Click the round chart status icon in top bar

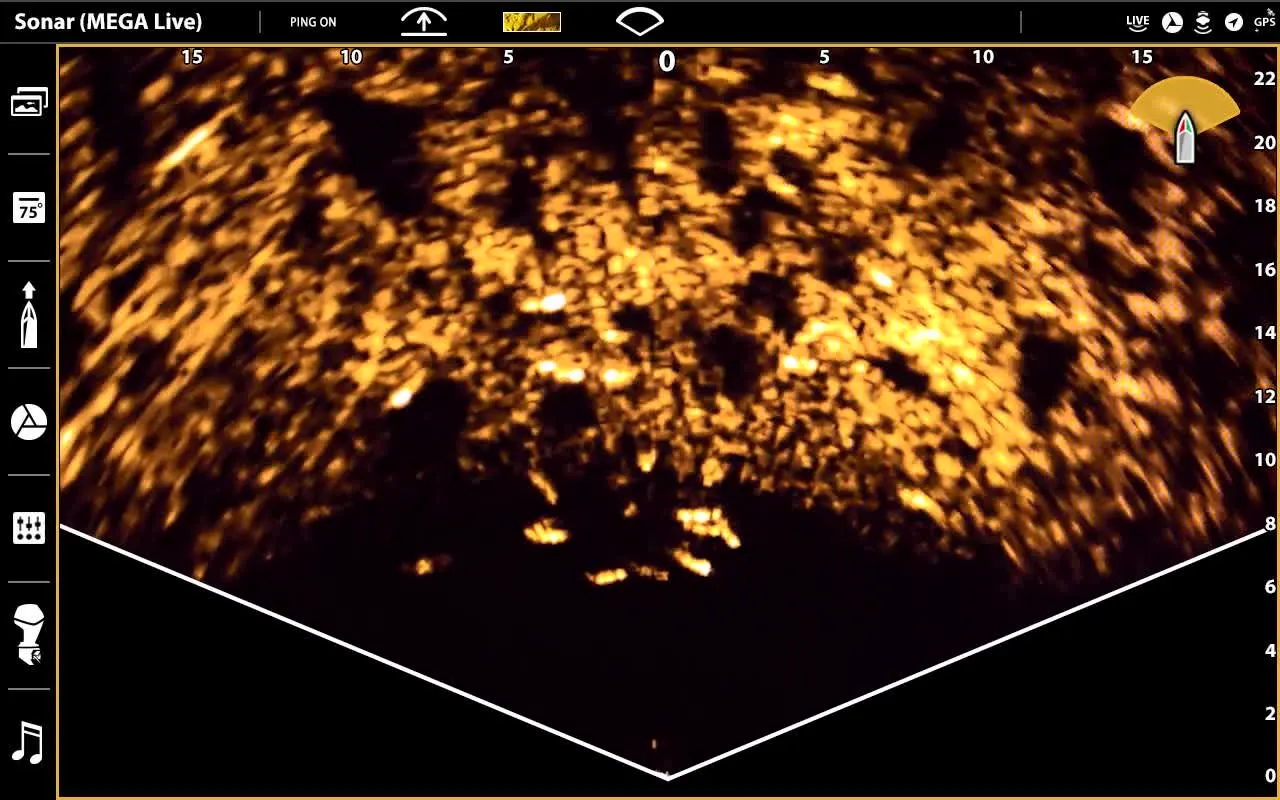pos(1172,22)
